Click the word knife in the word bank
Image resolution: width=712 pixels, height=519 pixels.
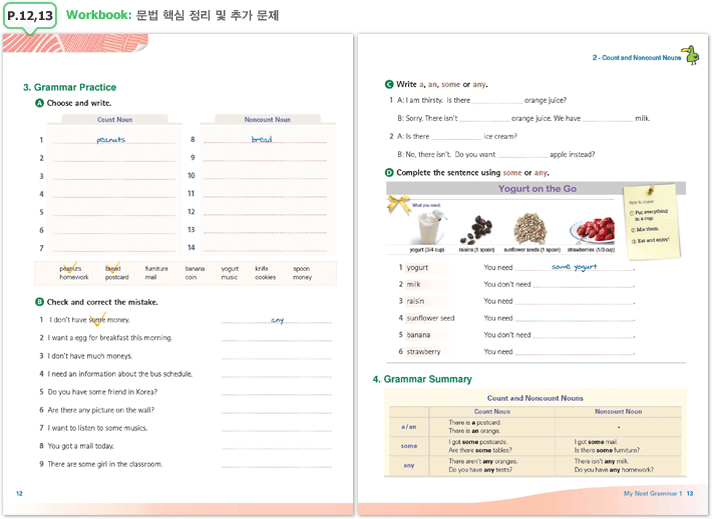point(262,269)
